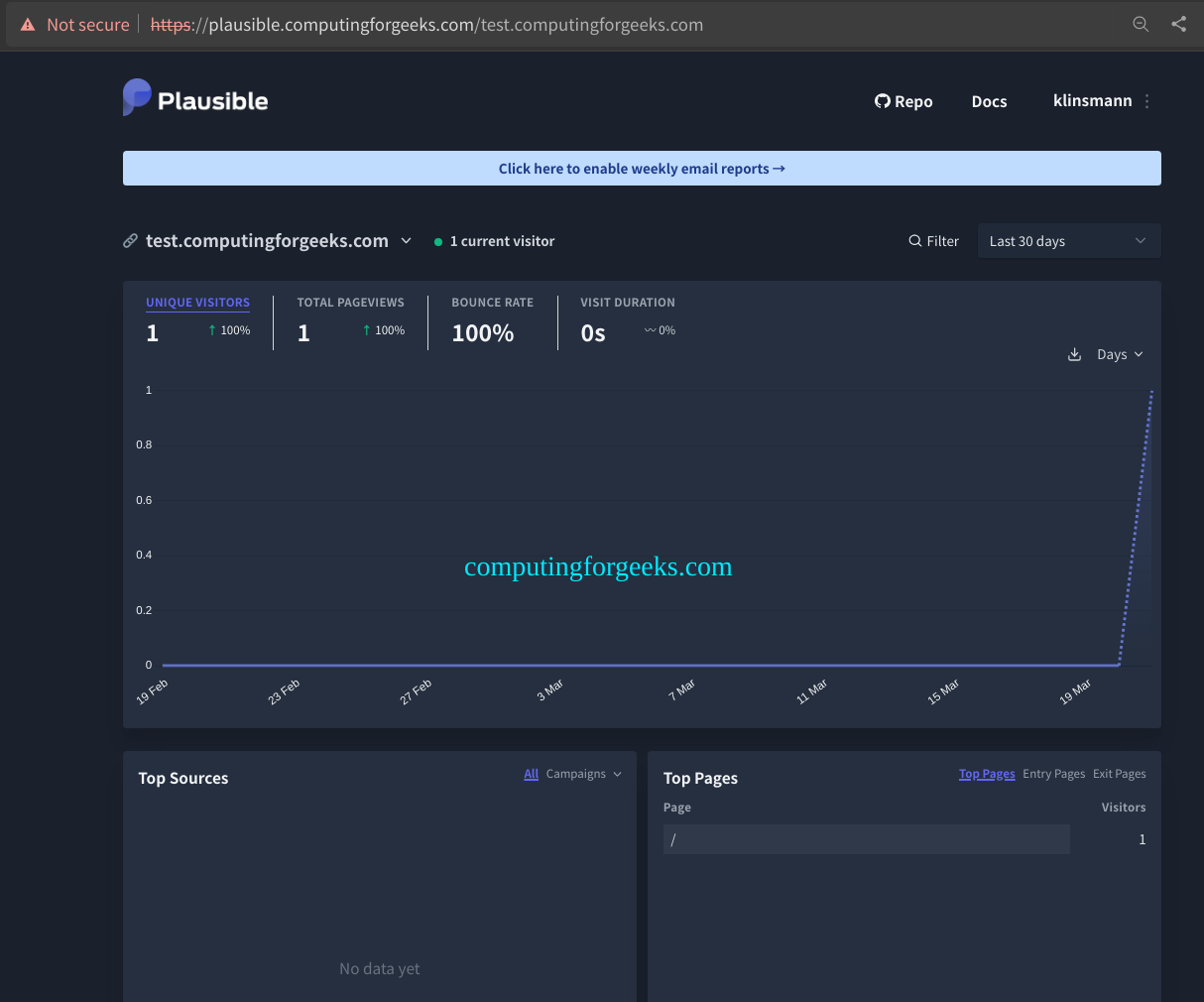This screenshot has height=1002, width=1204.
Task: Click the Visit Duration 0% trend indicator
Action: pyautogui.click(x=660, y=329)
